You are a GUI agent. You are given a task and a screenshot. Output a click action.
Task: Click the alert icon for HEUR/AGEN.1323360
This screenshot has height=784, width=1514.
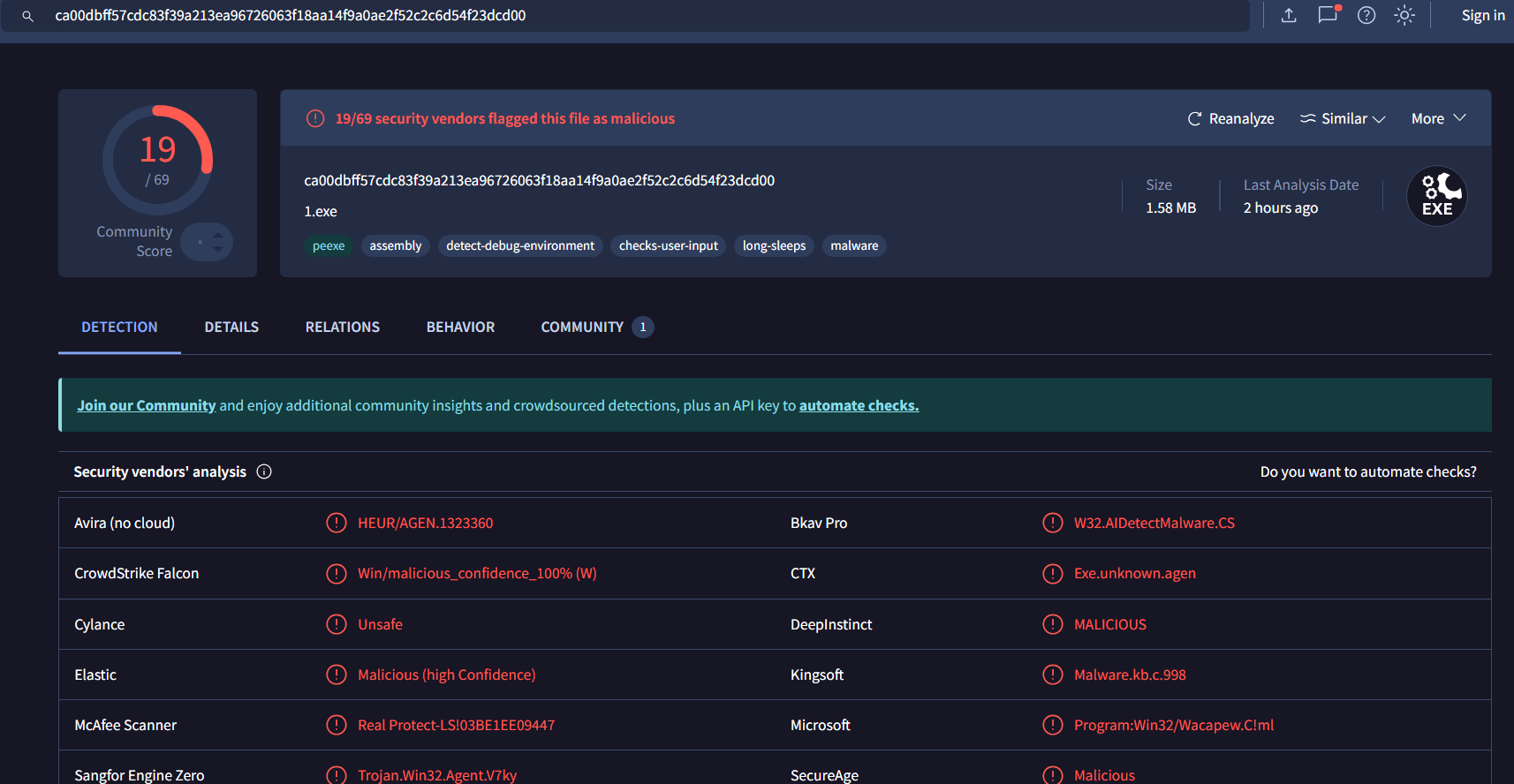tap(337, 523)
